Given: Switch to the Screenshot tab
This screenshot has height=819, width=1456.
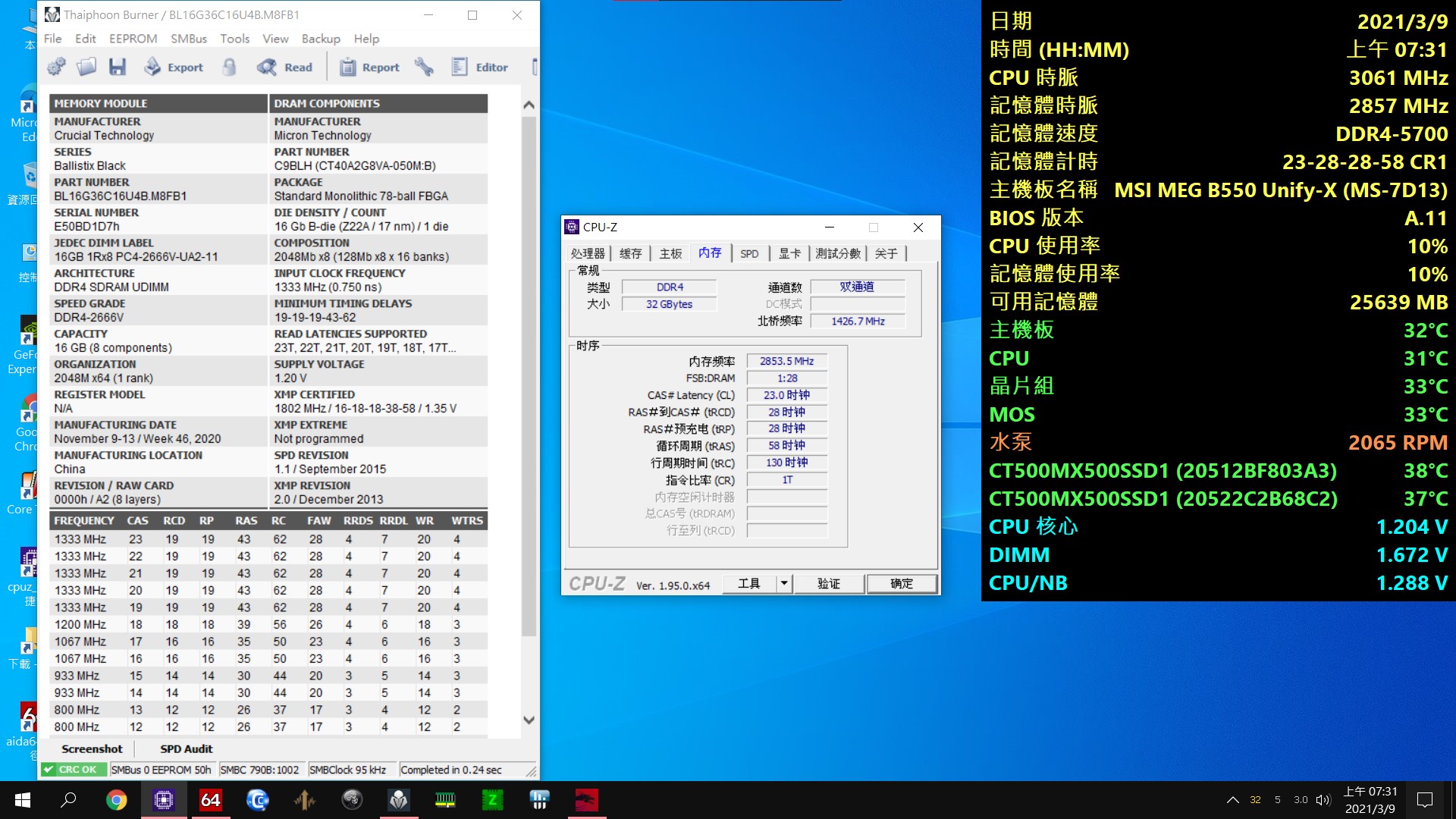Looking at the screenshot, I should [92, 748].
